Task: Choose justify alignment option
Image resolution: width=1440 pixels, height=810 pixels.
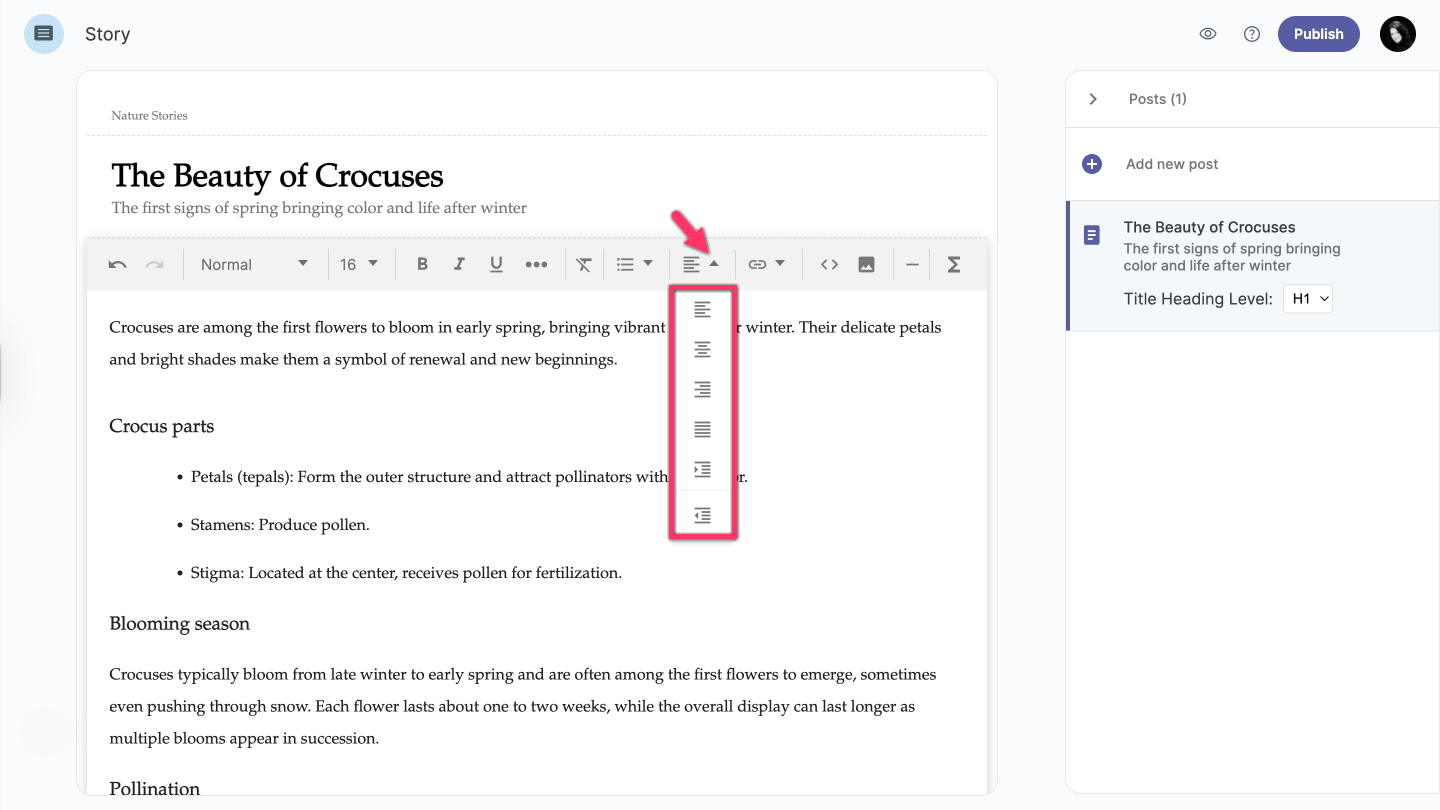Action: tap(703, 430)
